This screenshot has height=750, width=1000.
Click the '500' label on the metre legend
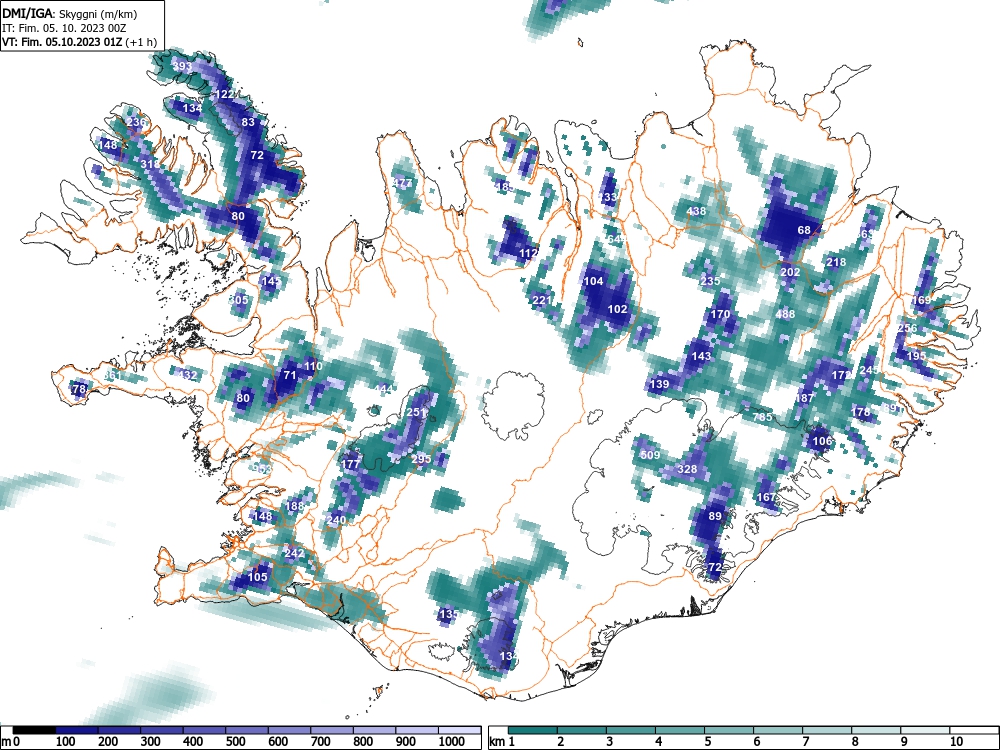[x=235, y=741]
